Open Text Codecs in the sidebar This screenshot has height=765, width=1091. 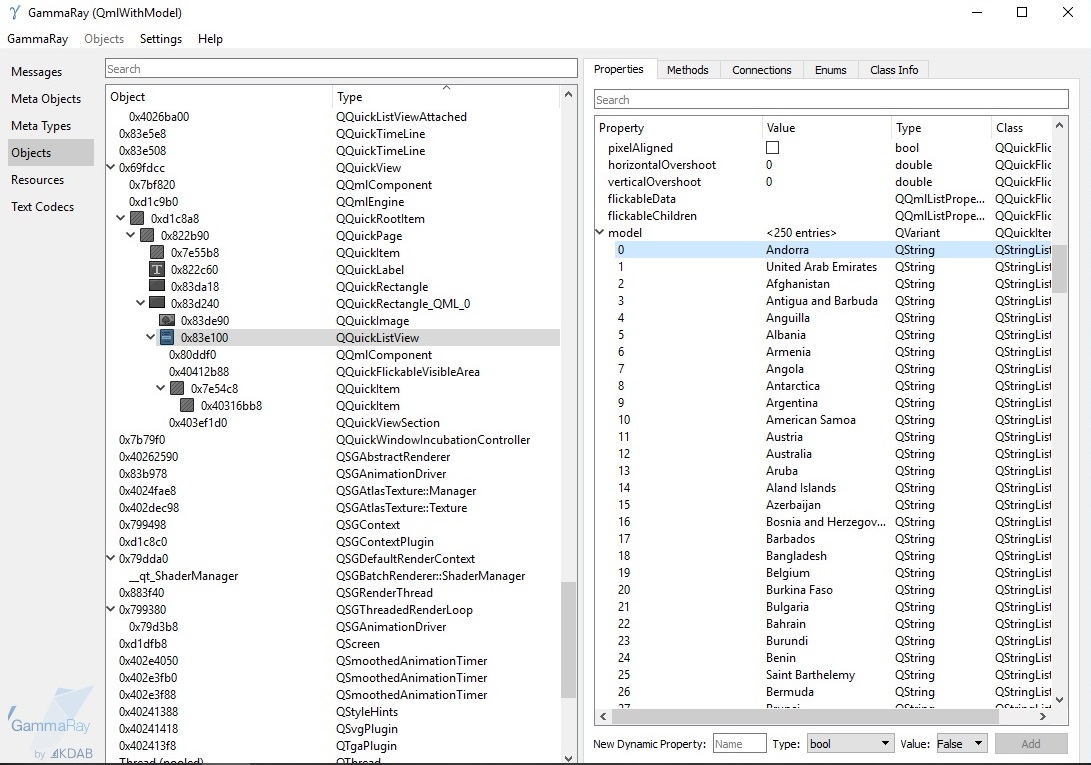tap(42, 207)
